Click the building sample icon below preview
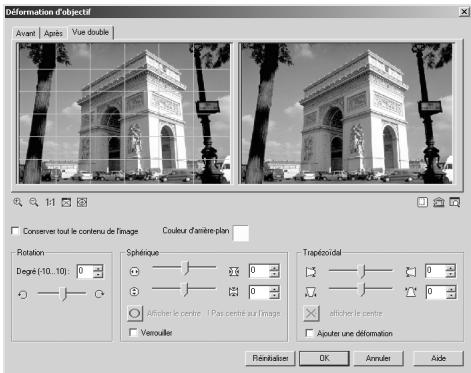 pos(438,202)
